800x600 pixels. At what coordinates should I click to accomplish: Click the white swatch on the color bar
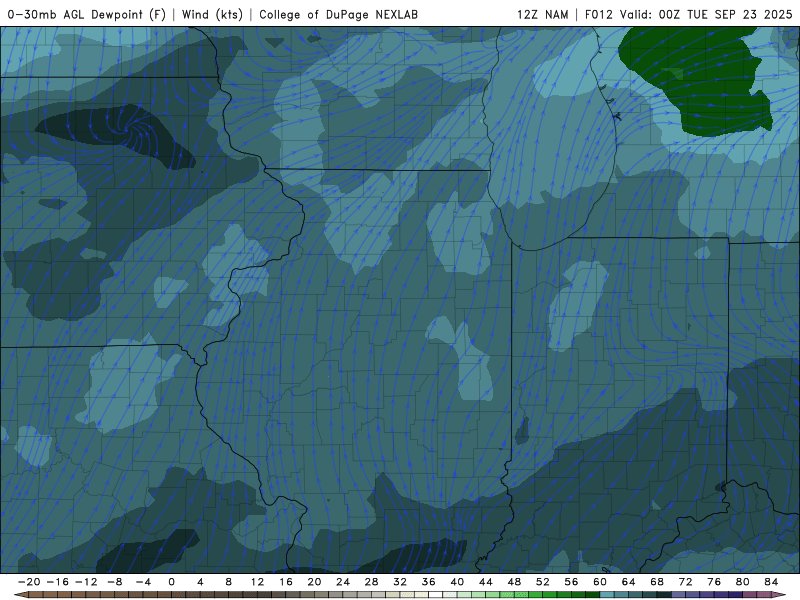click(x=436, y=595)
